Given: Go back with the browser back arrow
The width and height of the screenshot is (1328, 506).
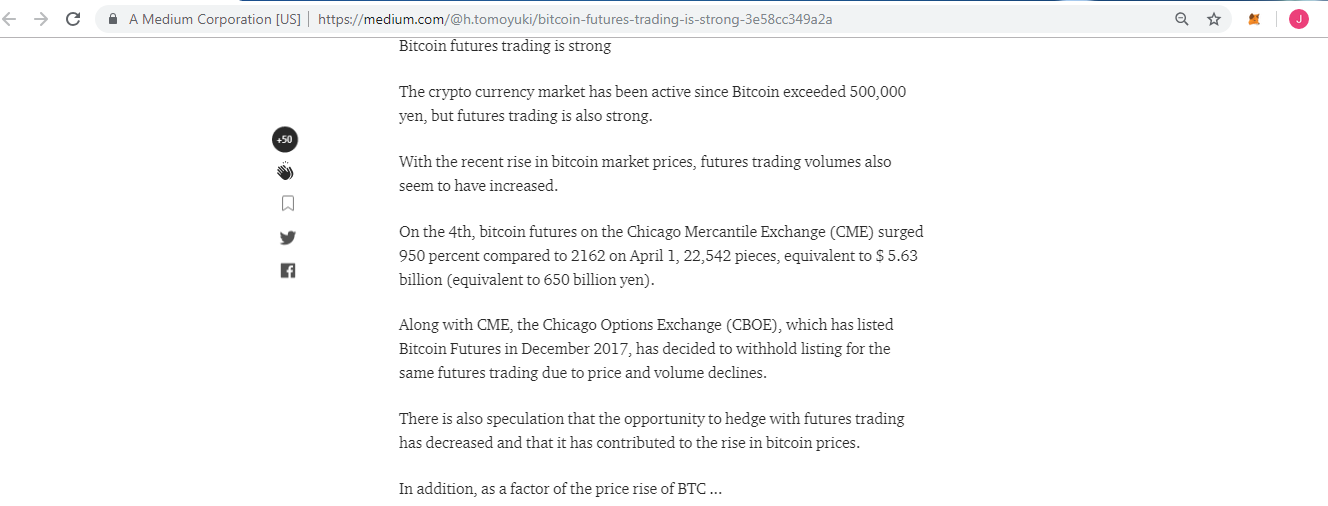Looking at the screenshot, I should click(x=12, y=19).
